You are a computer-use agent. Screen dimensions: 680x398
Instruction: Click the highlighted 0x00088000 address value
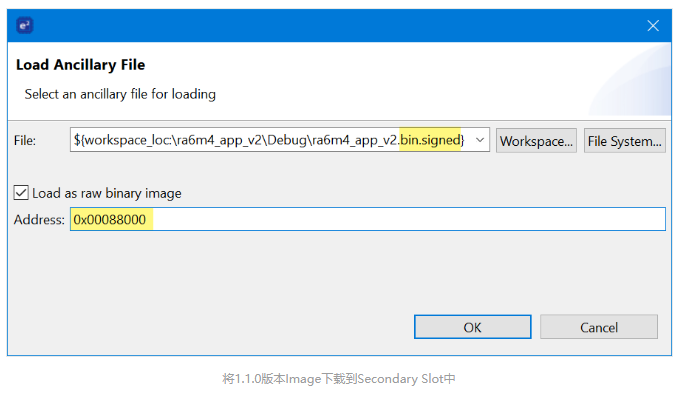click(110, 219)
